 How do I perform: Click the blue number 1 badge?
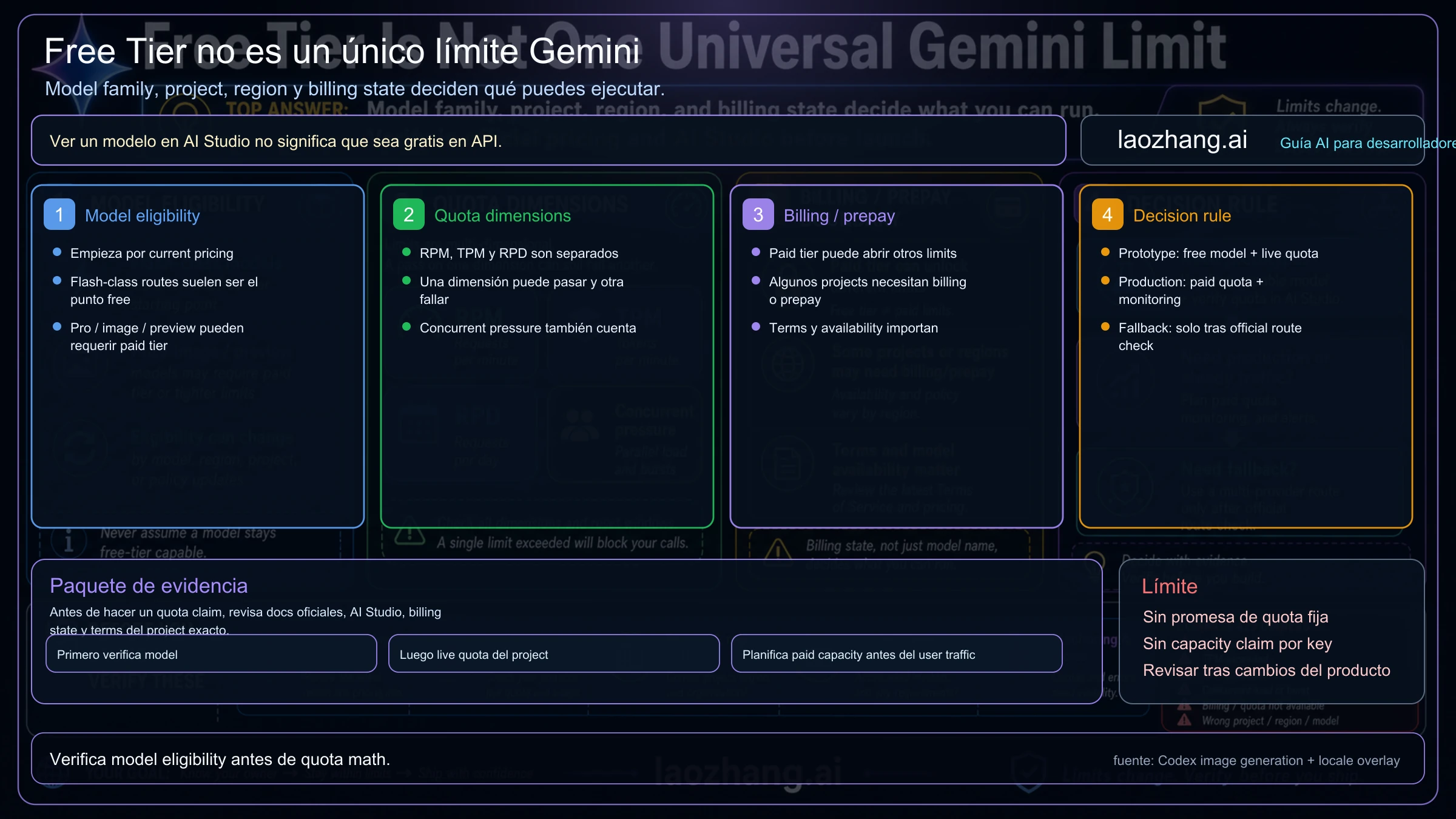pos(59,214)
